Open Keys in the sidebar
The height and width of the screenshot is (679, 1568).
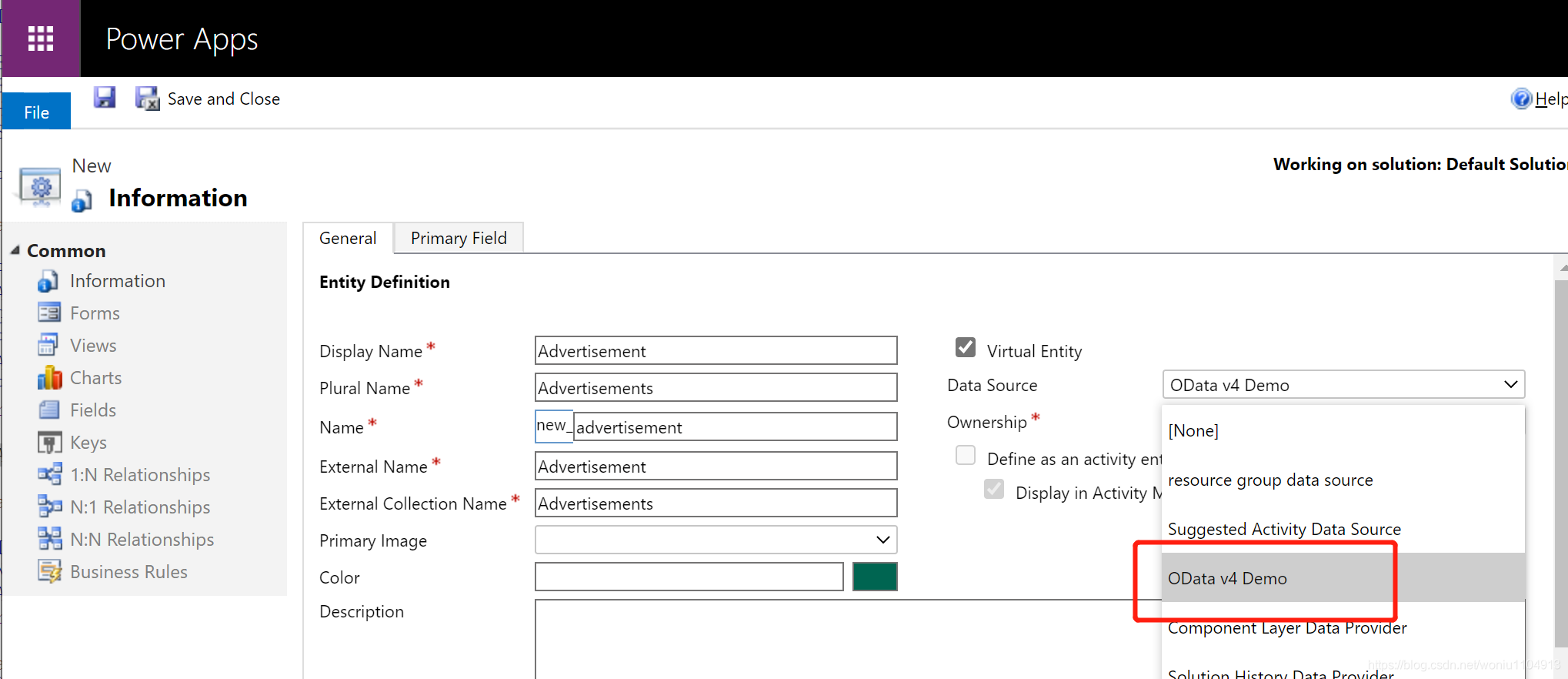[x=88, y=443]
